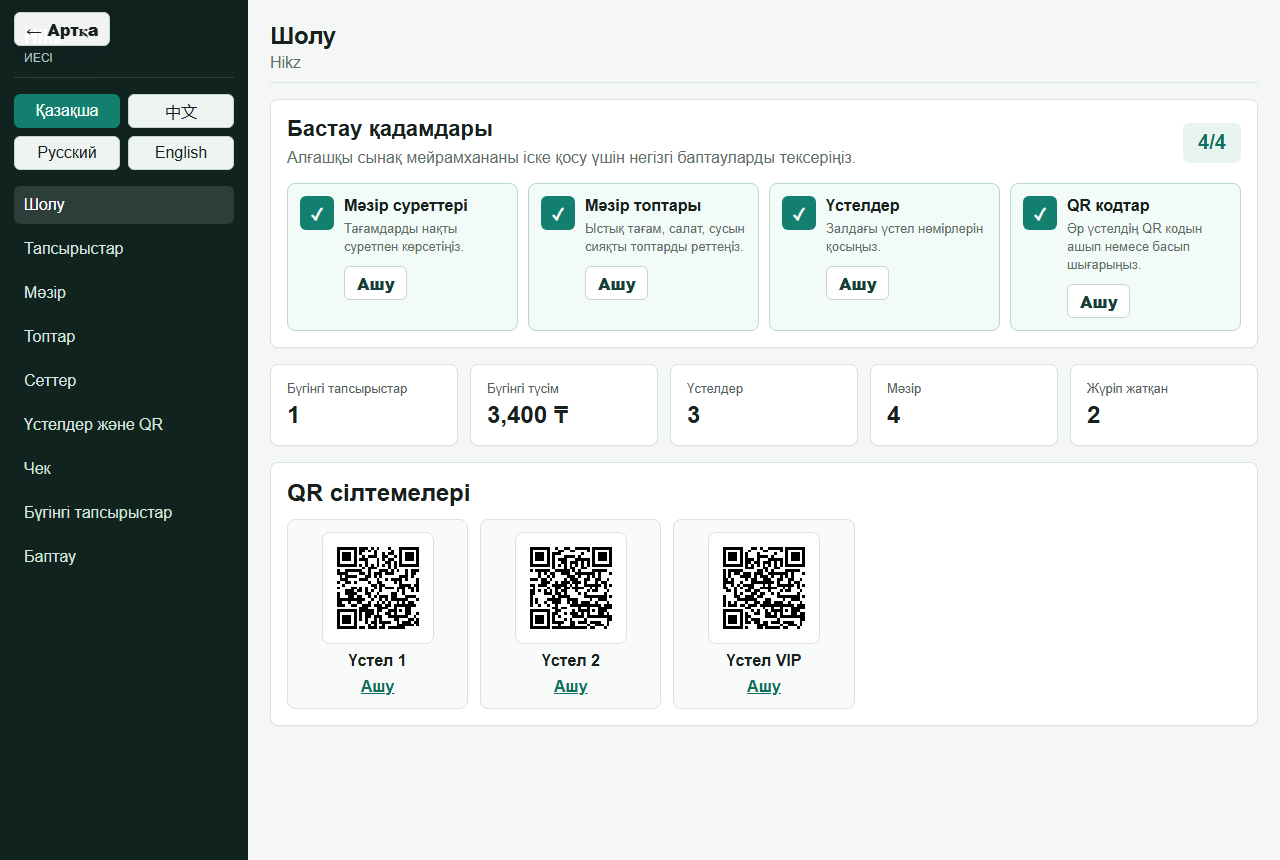Click the Мәзір stat card showing 4
Viewport: 1280px width, 860px height.
(x=964, y=405)
